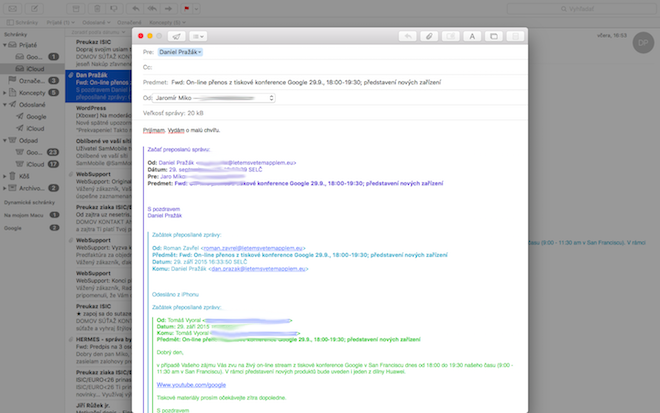Open the Koncepty (5) favorites dropdown
This screenshot has height=413, width=660.
click(167, 22)
